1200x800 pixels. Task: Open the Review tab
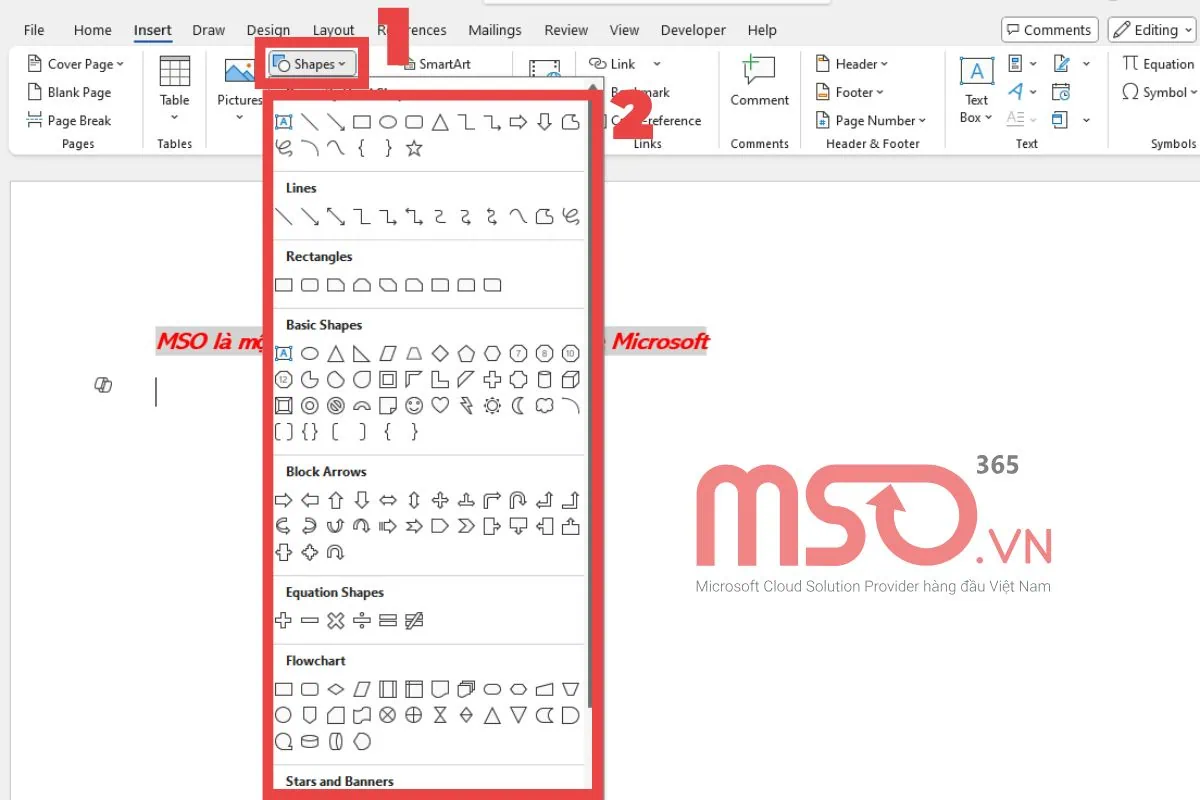[x=566, y=30]
